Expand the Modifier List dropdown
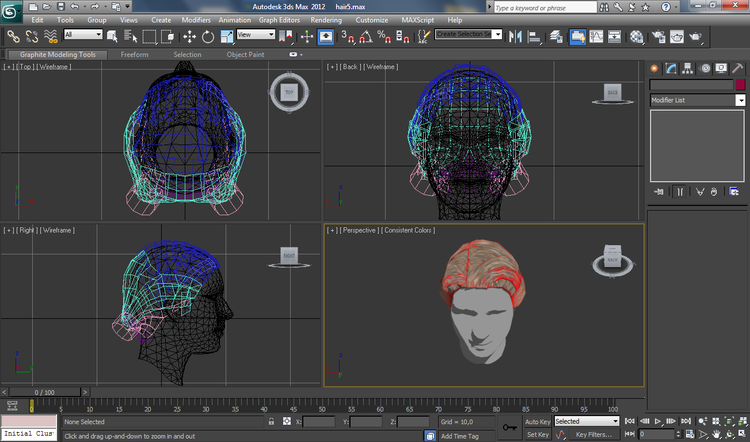750x442 pixels. 697,100
